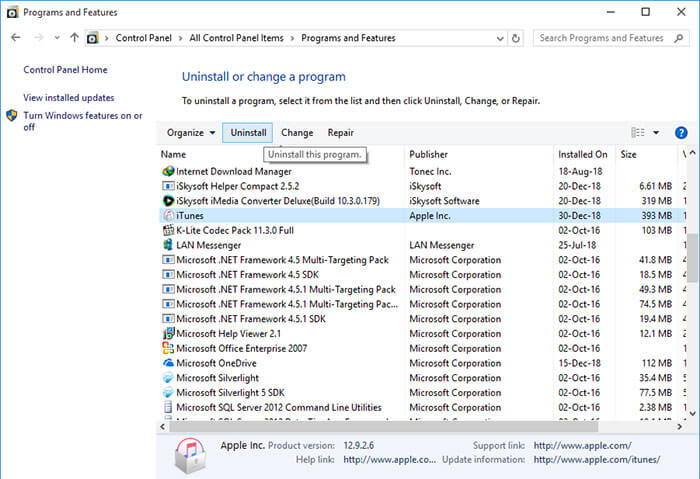Navigate up one level with up arrow
The width and height of the screenshot is (700, 479).
coord(74,38)
